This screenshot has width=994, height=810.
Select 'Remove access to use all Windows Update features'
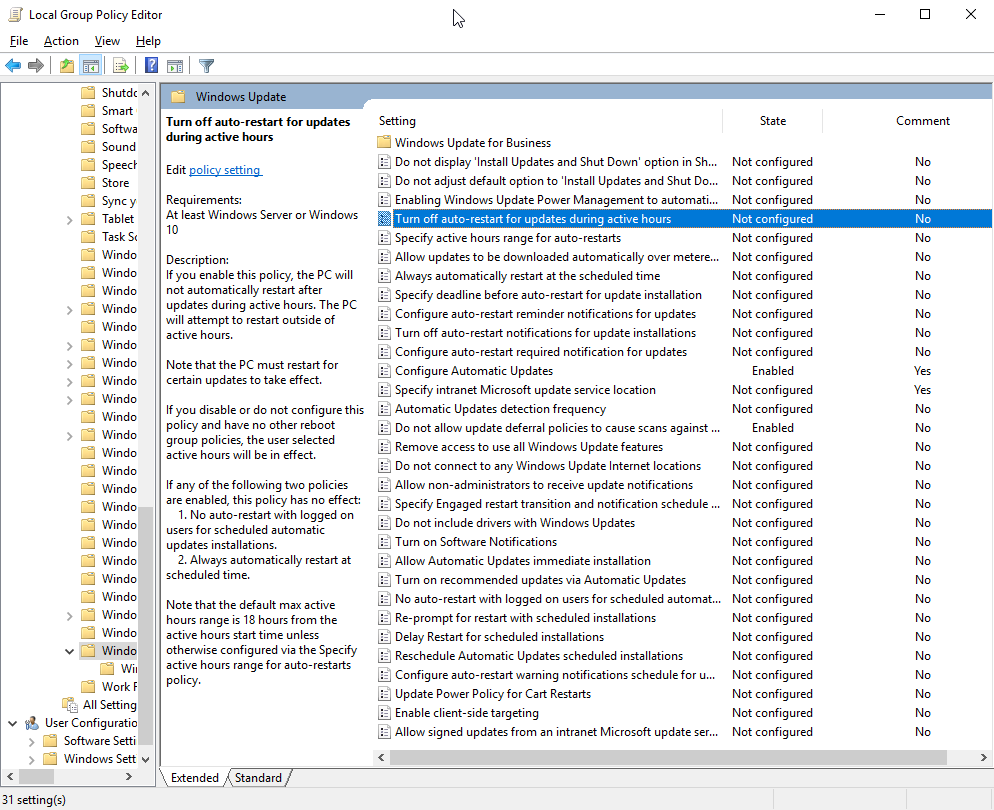point(529,447)
